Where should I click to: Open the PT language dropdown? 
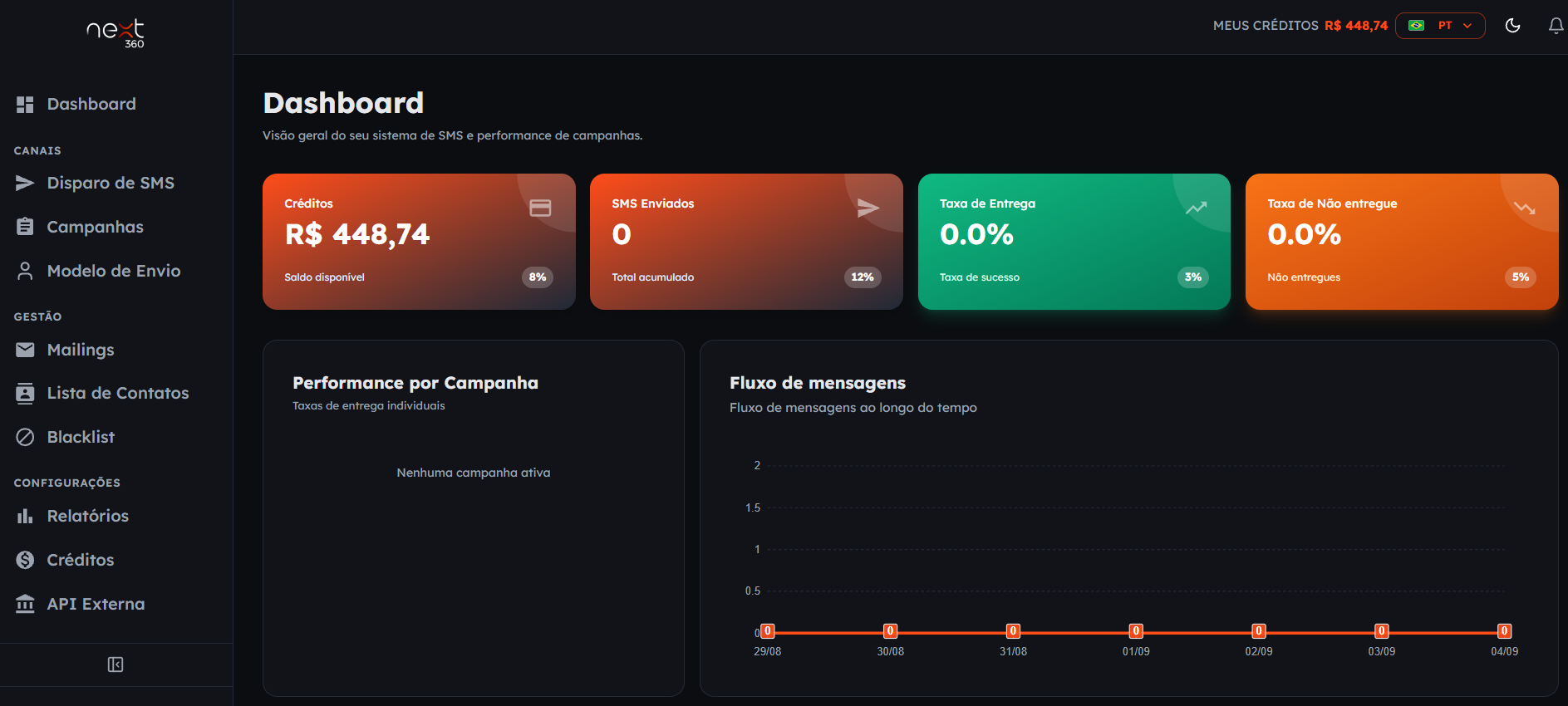tap(1440, 26)
